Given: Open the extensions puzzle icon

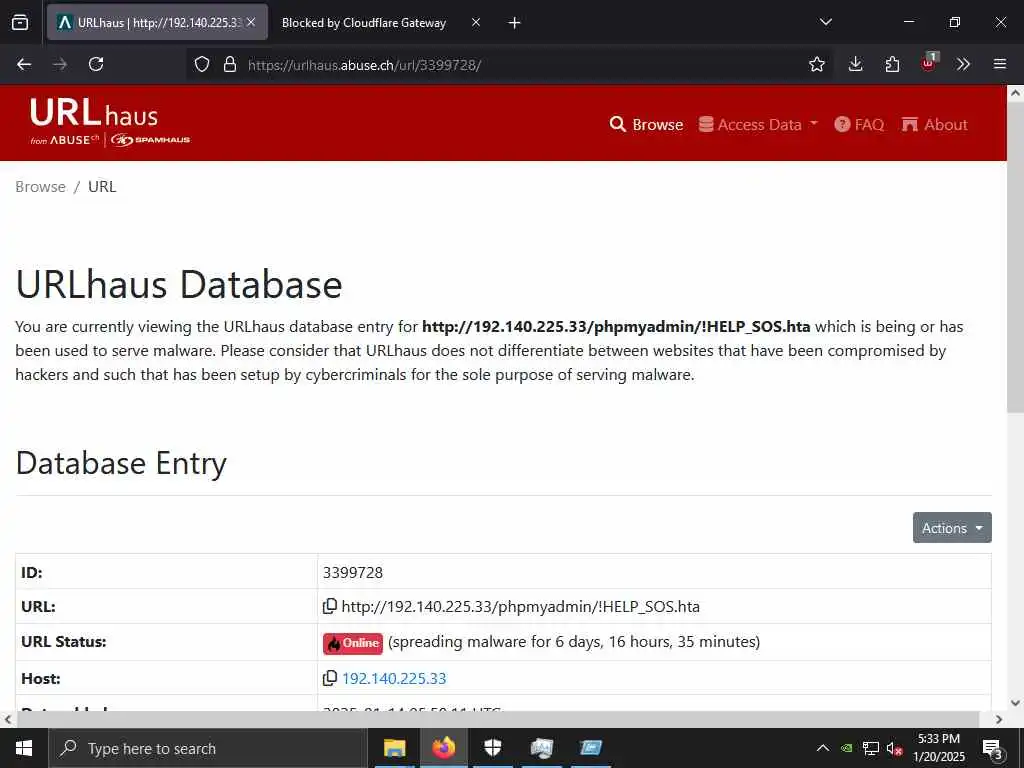Looking at the screenshot, I should [x=892, y=64].
